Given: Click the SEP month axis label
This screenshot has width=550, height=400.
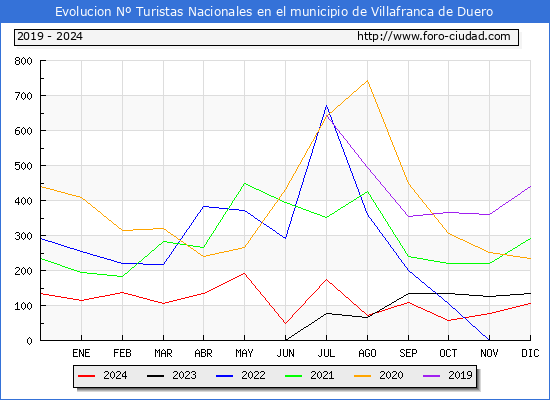Looking at the screenshot, I should point(408,353).
